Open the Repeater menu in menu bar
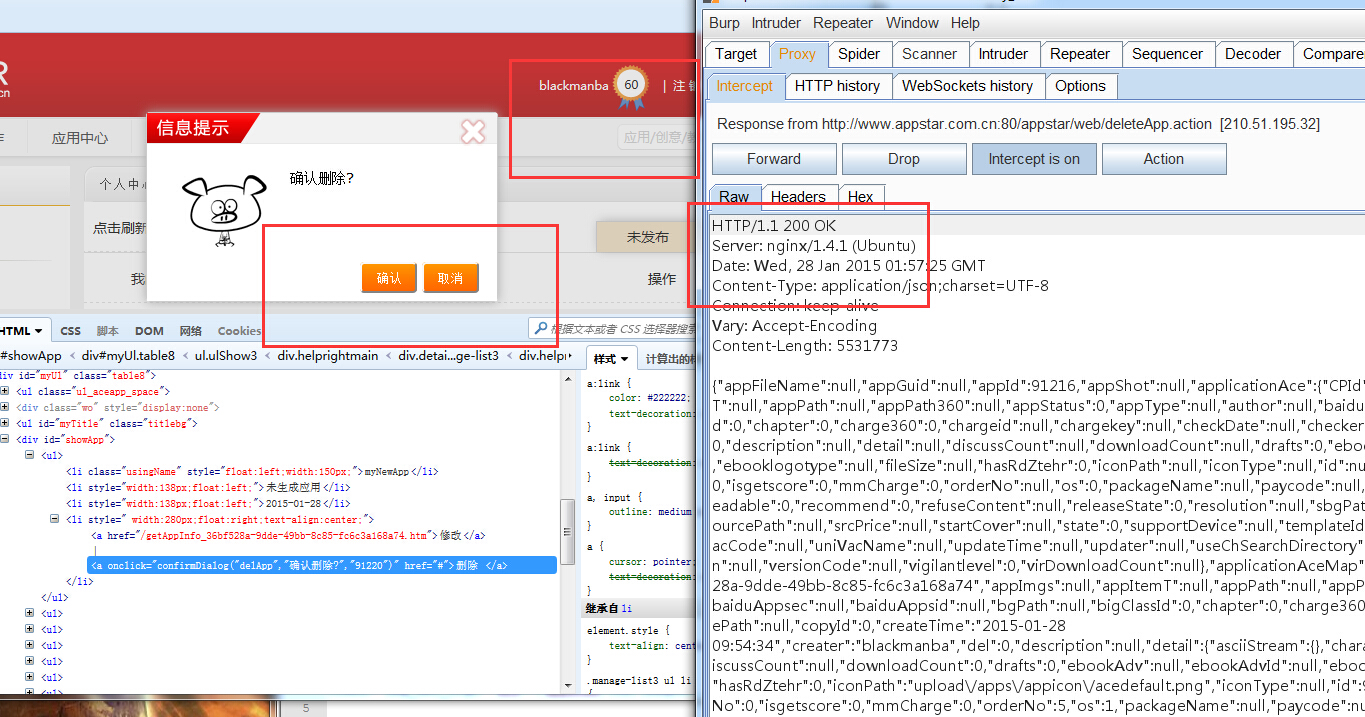The image size is (1365, 717). click(x=843, y=23)
